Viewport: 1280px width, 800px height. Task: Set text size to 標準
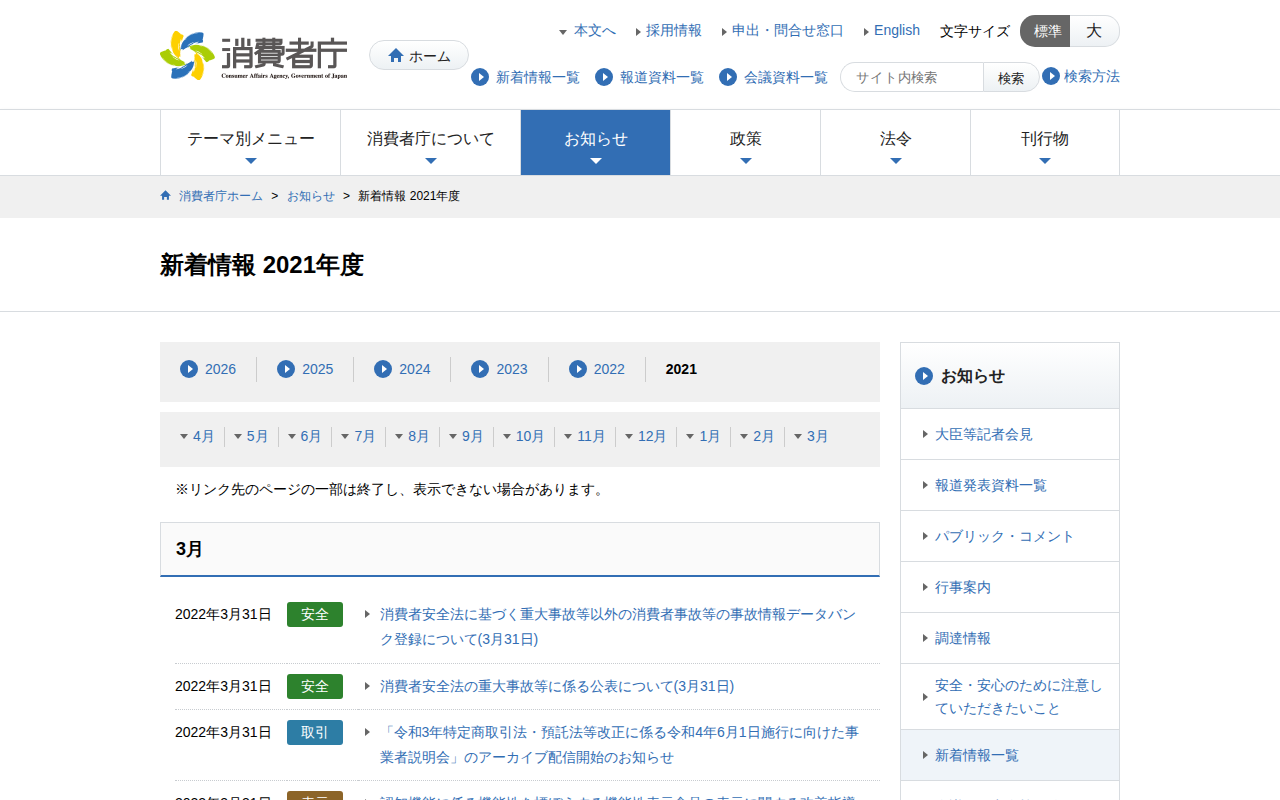click(1046, 31)
